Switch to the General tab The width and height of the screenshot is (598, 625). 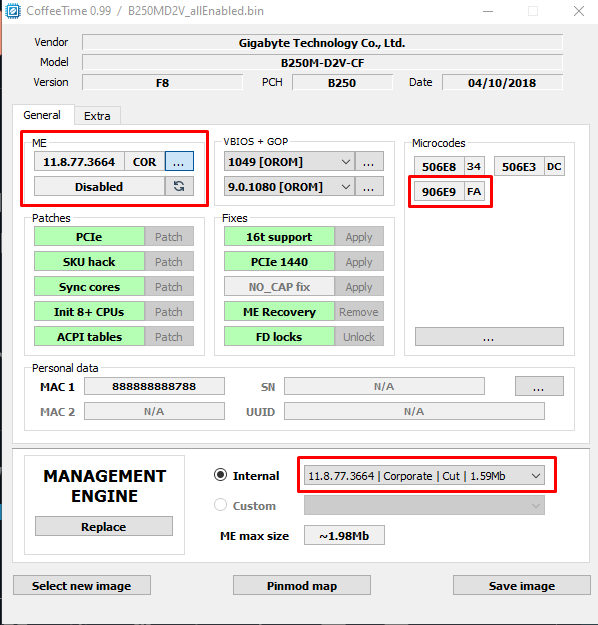pyautogui.click(x=42, y=115)
